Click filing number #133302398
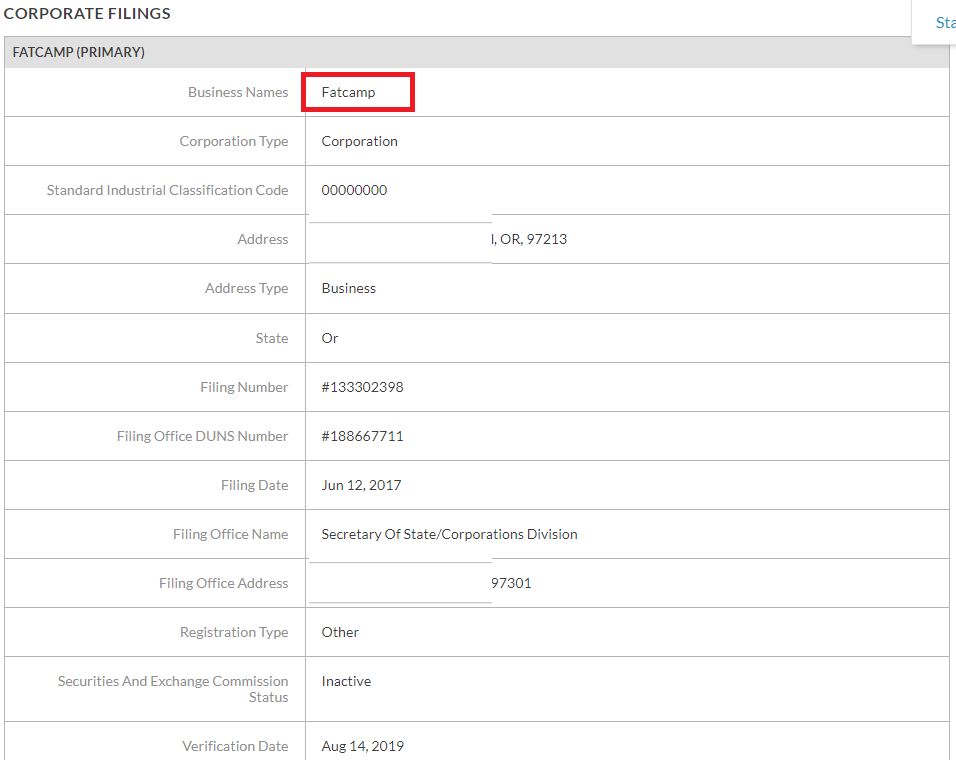Screen dimensions: 956x770 pos(362,387)
